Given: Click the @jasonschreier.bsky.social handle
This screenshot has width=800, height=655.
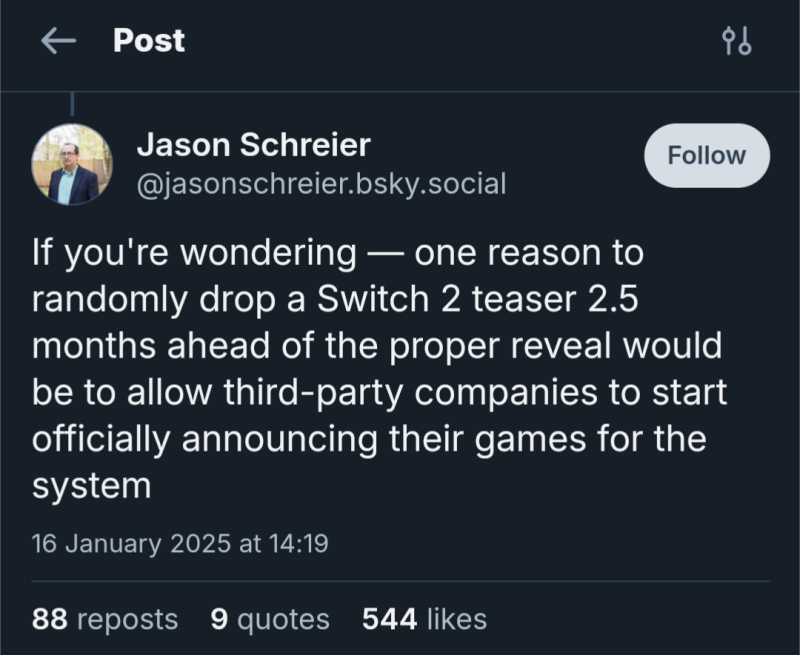Looking at the screenshot, I should 321,184.
